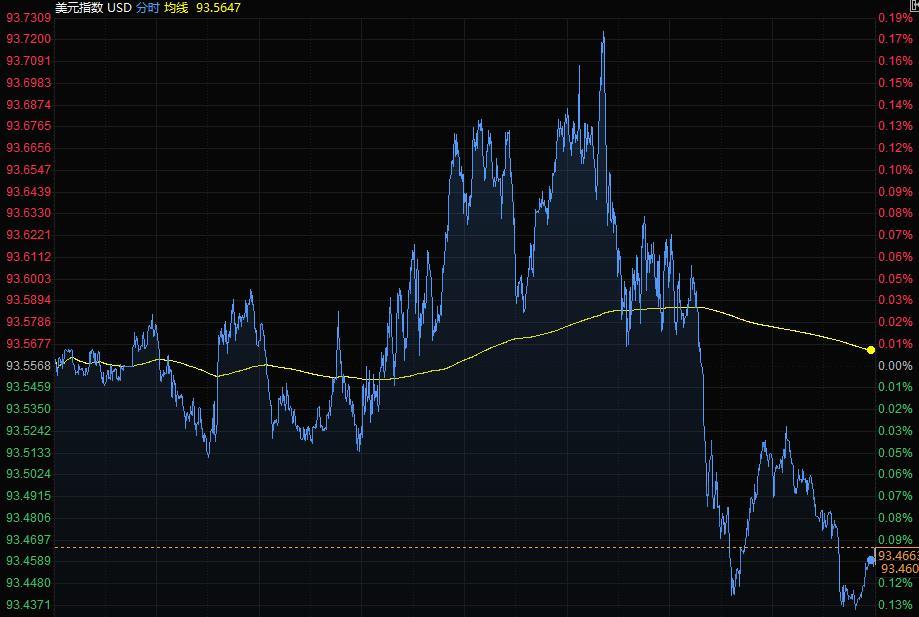The width and height of the screenshot is (919, 617).
Task: Click the 93.4663 current price tag
Action: point(897,555)
